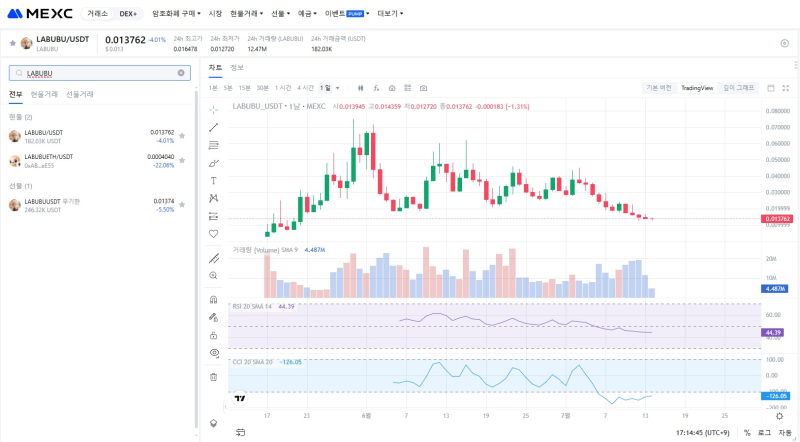This screenshot has width=800, height=442.
Task: Activate the zoom-in magnifier tool
Action: [214, 276]
